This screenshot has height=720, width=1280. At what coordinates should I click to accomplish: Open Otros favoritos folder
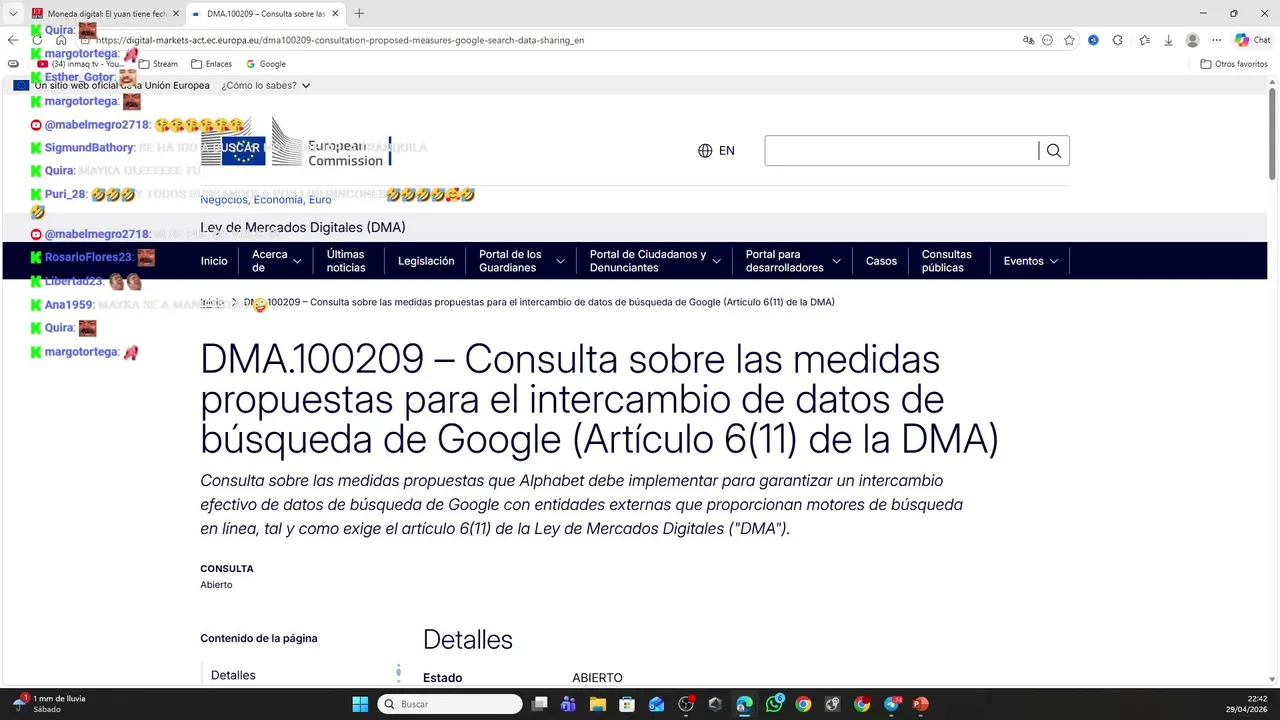tap(1234, 64)
